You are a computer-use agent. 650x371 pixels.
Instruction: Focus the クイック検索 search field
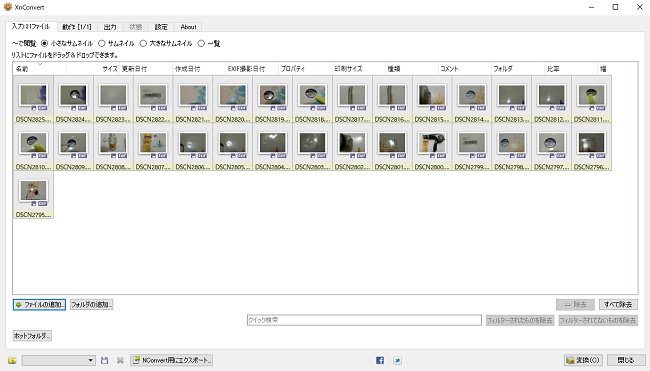click(364, 320)
